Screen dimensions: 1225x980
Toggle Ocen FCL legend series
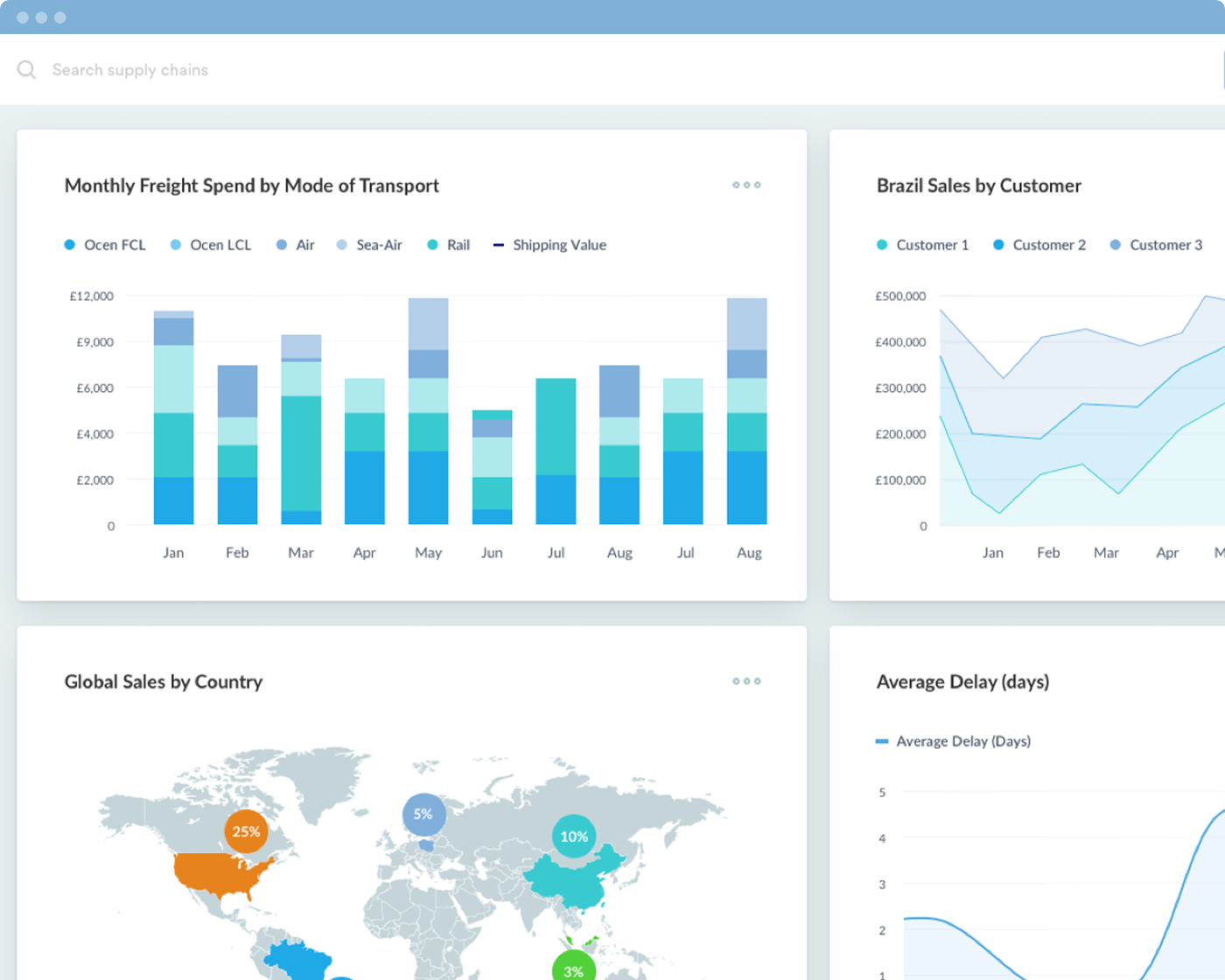coord(105,245)
